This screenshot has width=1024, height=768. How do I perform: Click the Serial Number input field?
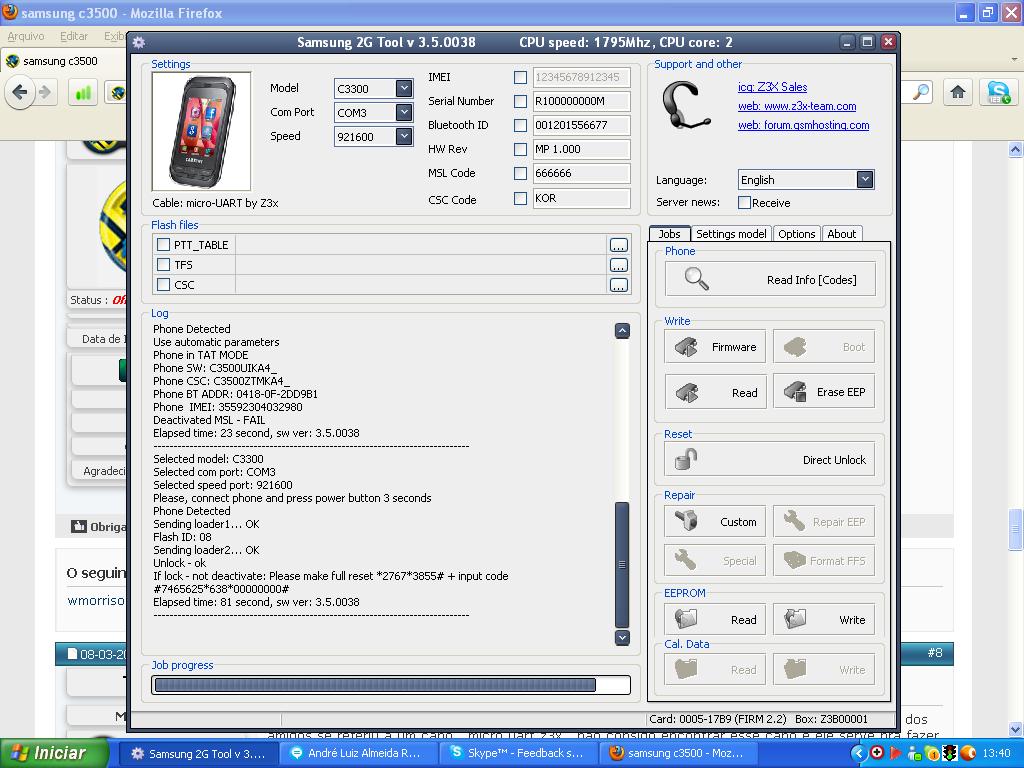tap(581, 101)
